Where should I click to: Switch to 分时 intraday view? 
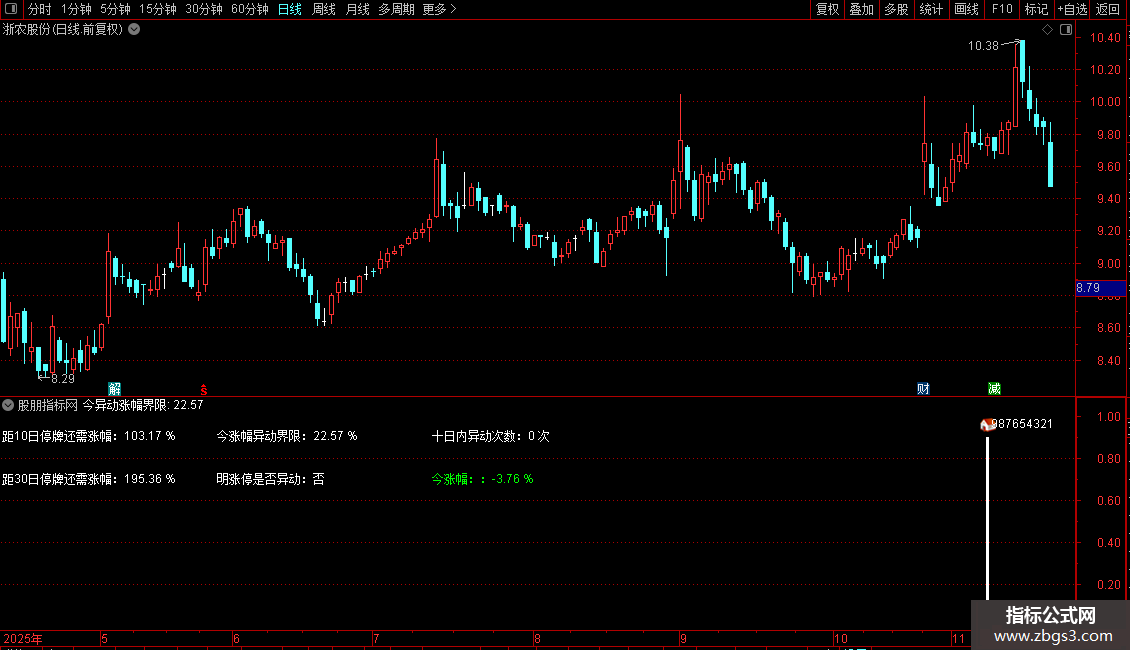pyautogui.click(x=40, y=9)
